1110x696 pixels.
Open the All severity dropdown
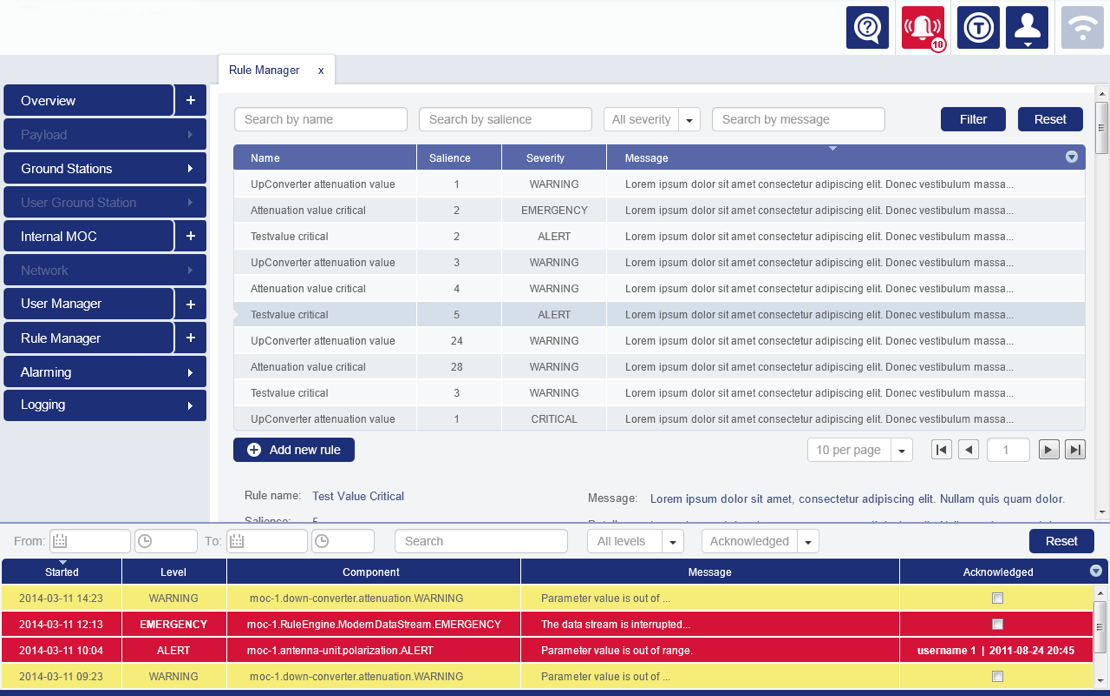point(689,120)
